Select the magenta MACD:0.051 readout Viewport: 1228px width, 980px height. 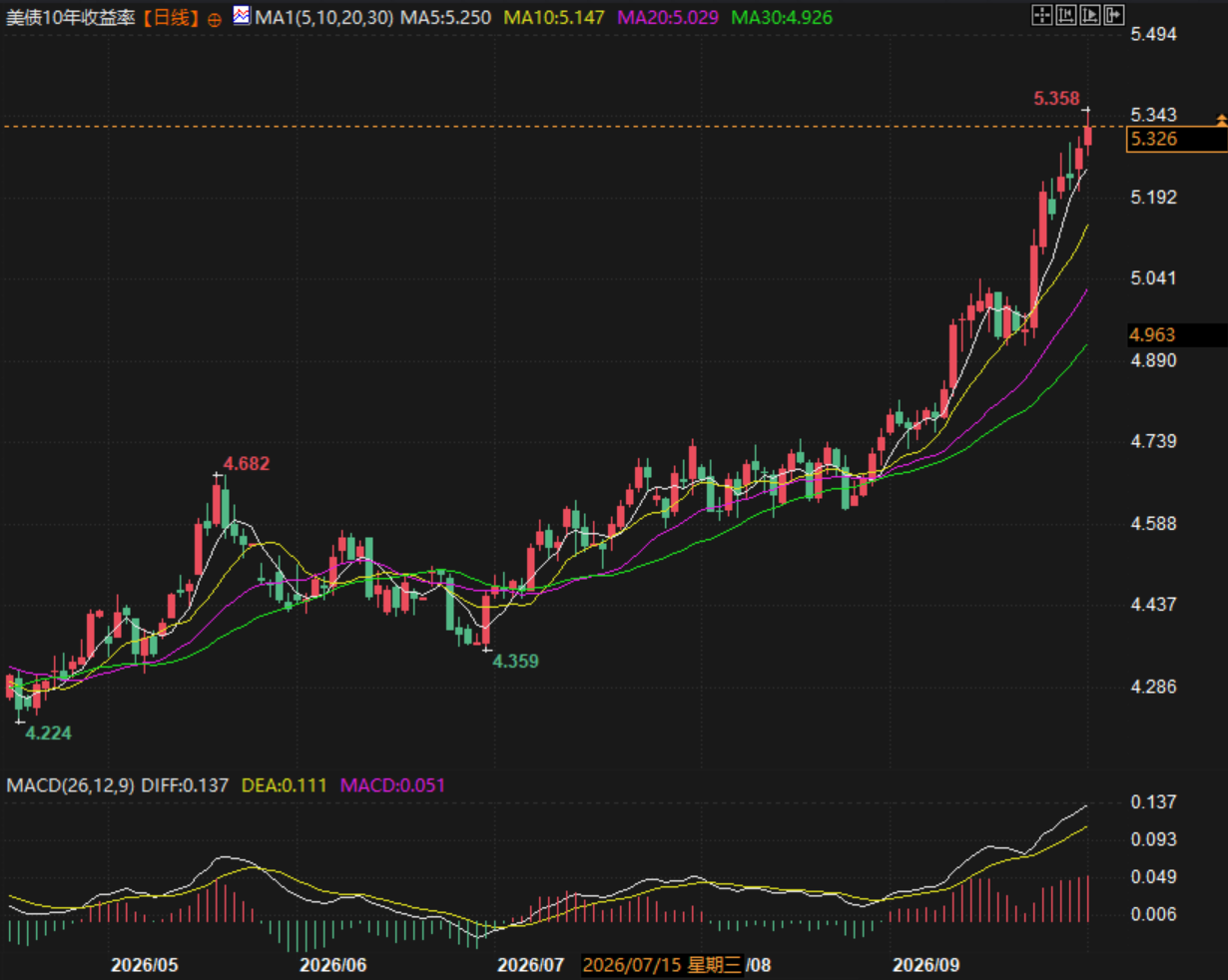(393, 785)
